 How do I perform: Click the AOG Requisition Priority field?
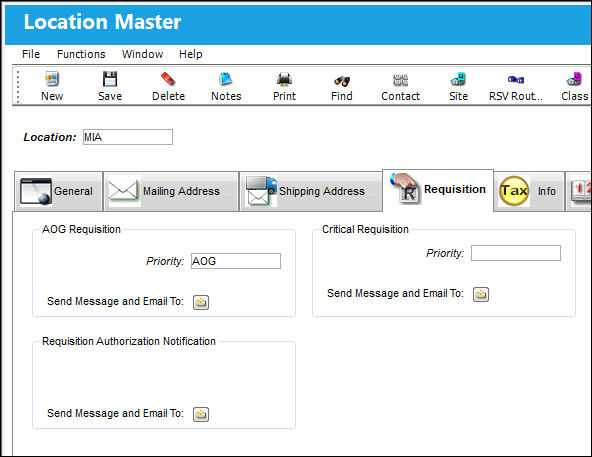tap(236, 261)
